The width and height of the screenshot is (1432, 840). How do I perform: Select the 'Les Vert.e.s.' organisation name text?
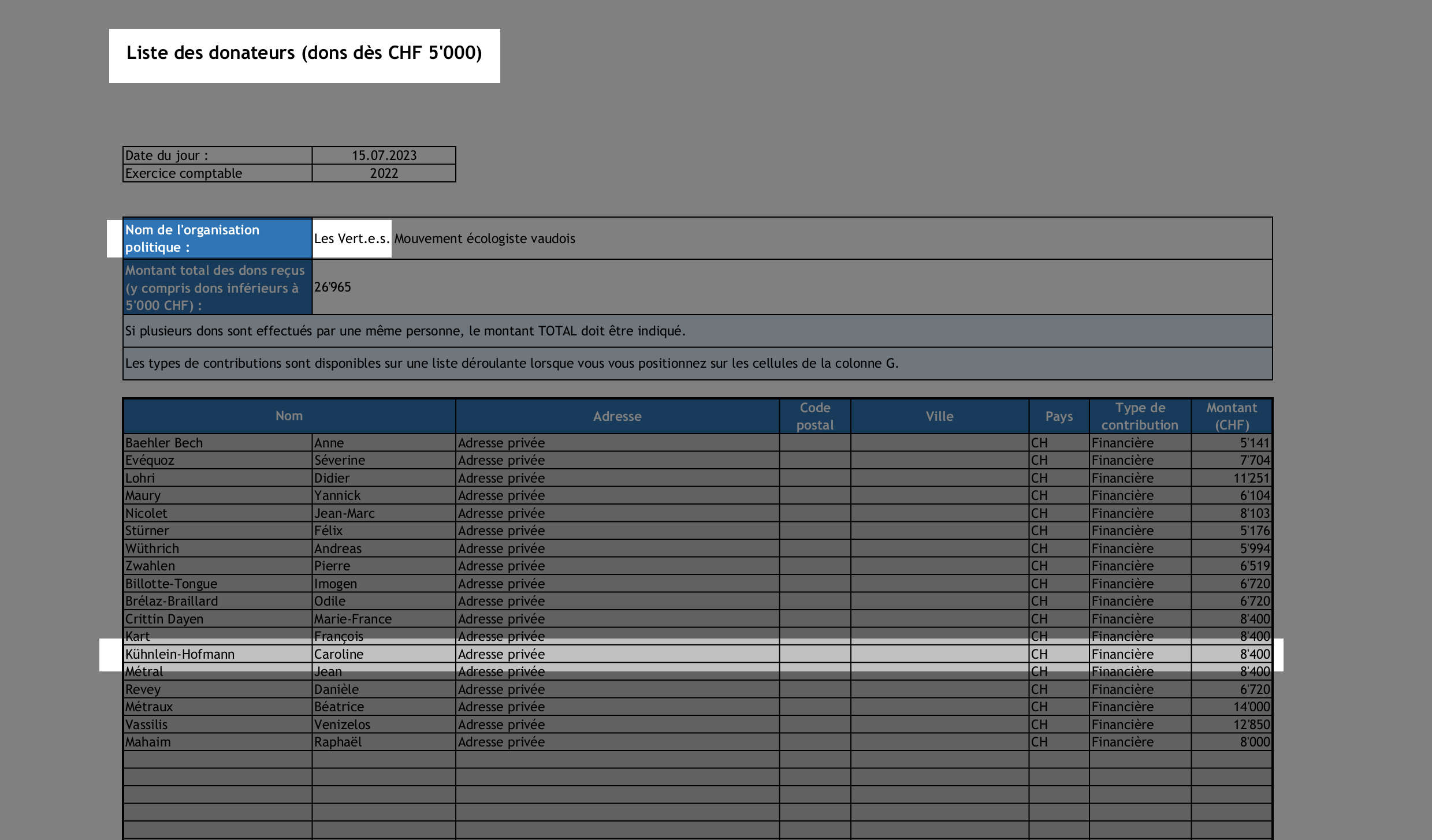click(352, 238)
